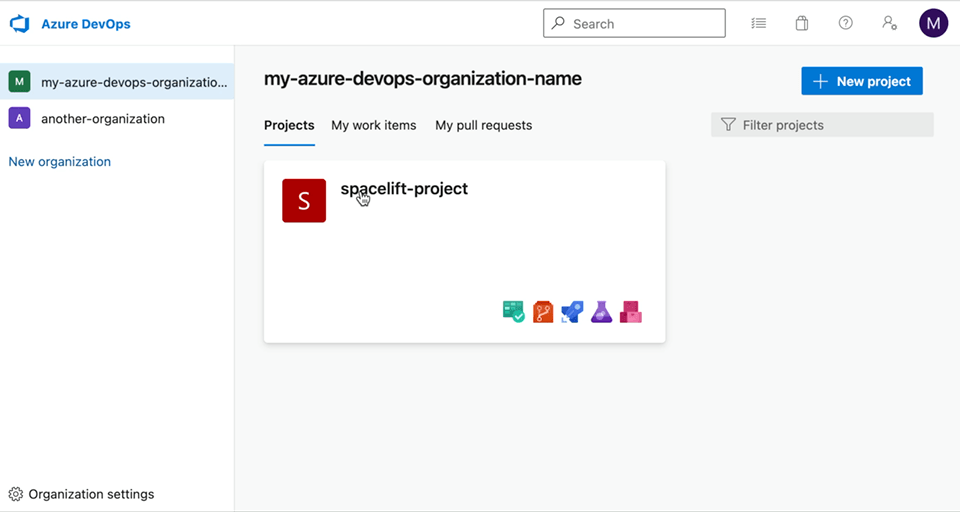The height and width of the screenshot is (512, 960).
Task: Open the Pipelines service icon
Action: (x=572, y=312)
